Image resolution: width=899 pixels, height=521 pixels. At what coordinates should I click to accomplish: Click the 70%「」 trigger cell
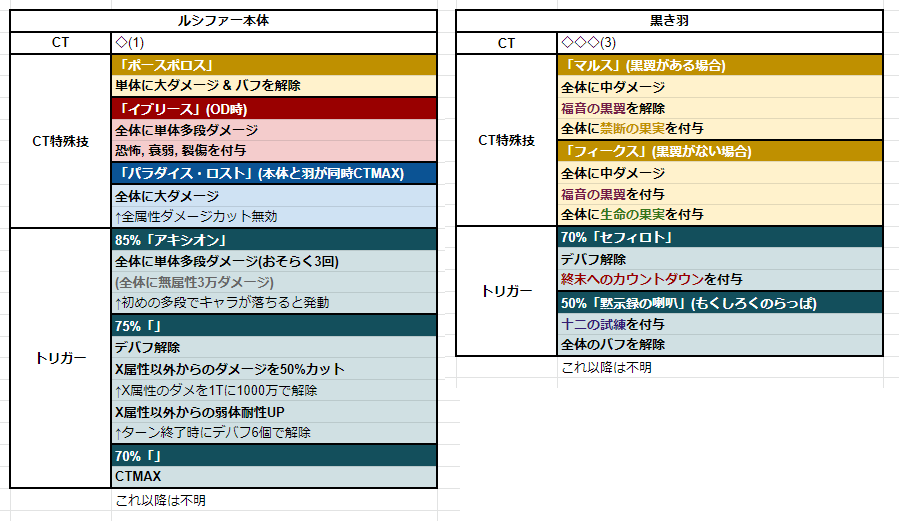coord(274,456)
